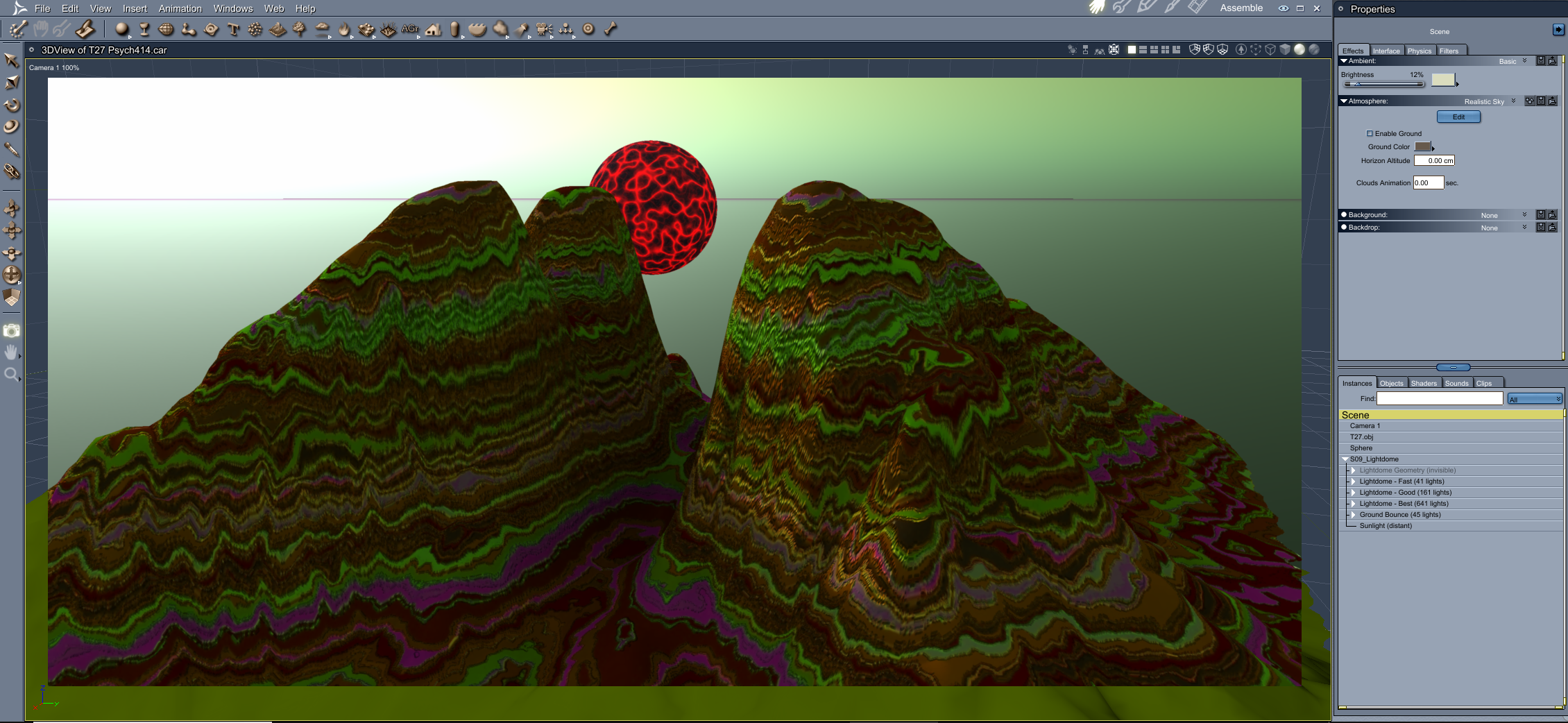Save the Ambient preset with disk icon
1568x723 pixels.
pyautogui.click(x=1541, y=61)
